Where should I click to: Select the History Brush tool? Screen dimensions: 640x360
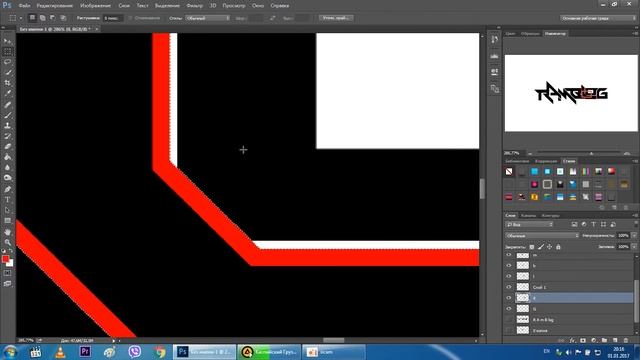(x=7, y=136)
